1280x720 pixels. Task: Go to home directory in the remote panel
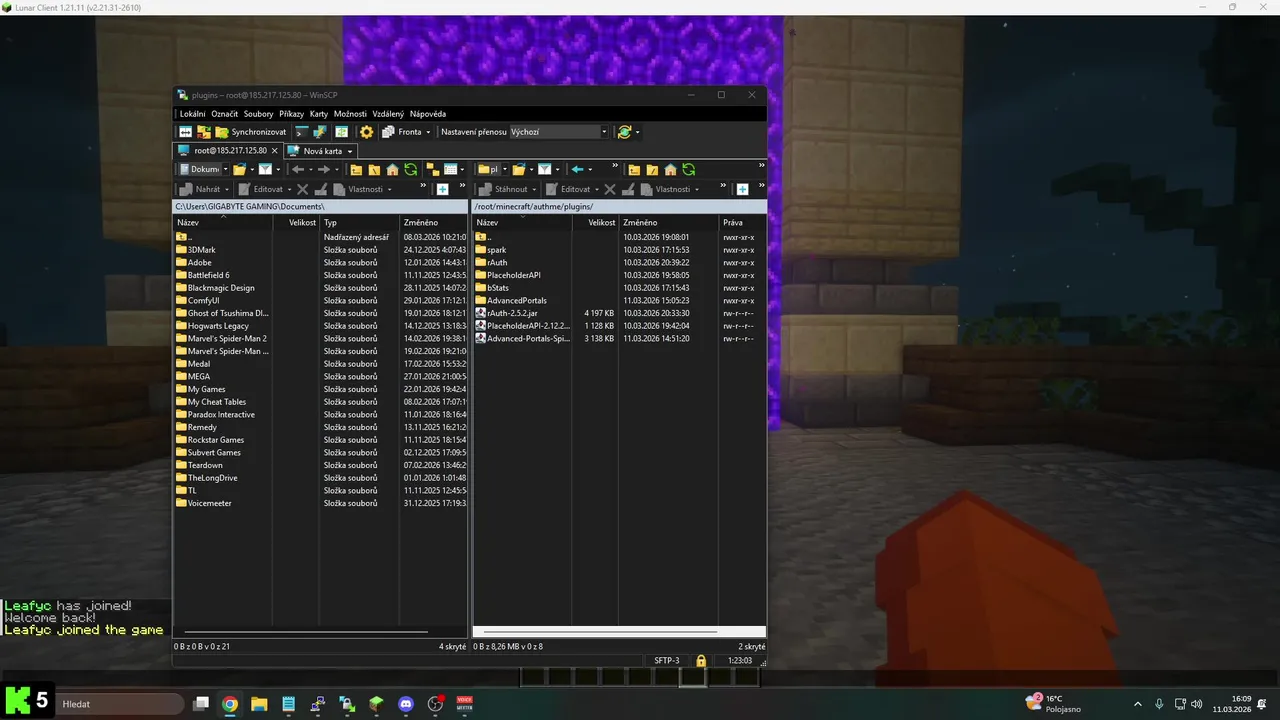pyautogui.click(x=670, y=169)
